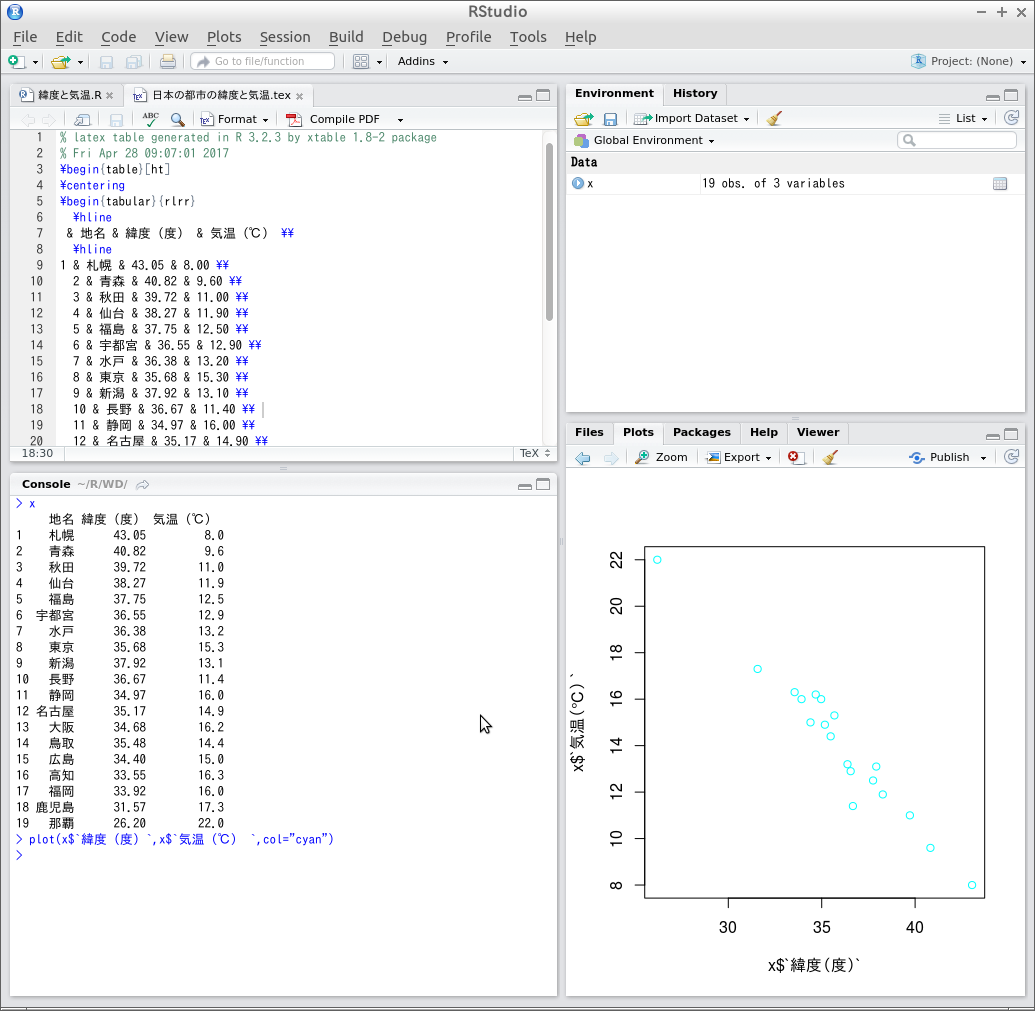Open the Help menu in the menu bar
Viewport: 1035px width, 1011px height.
coord(581,37)
